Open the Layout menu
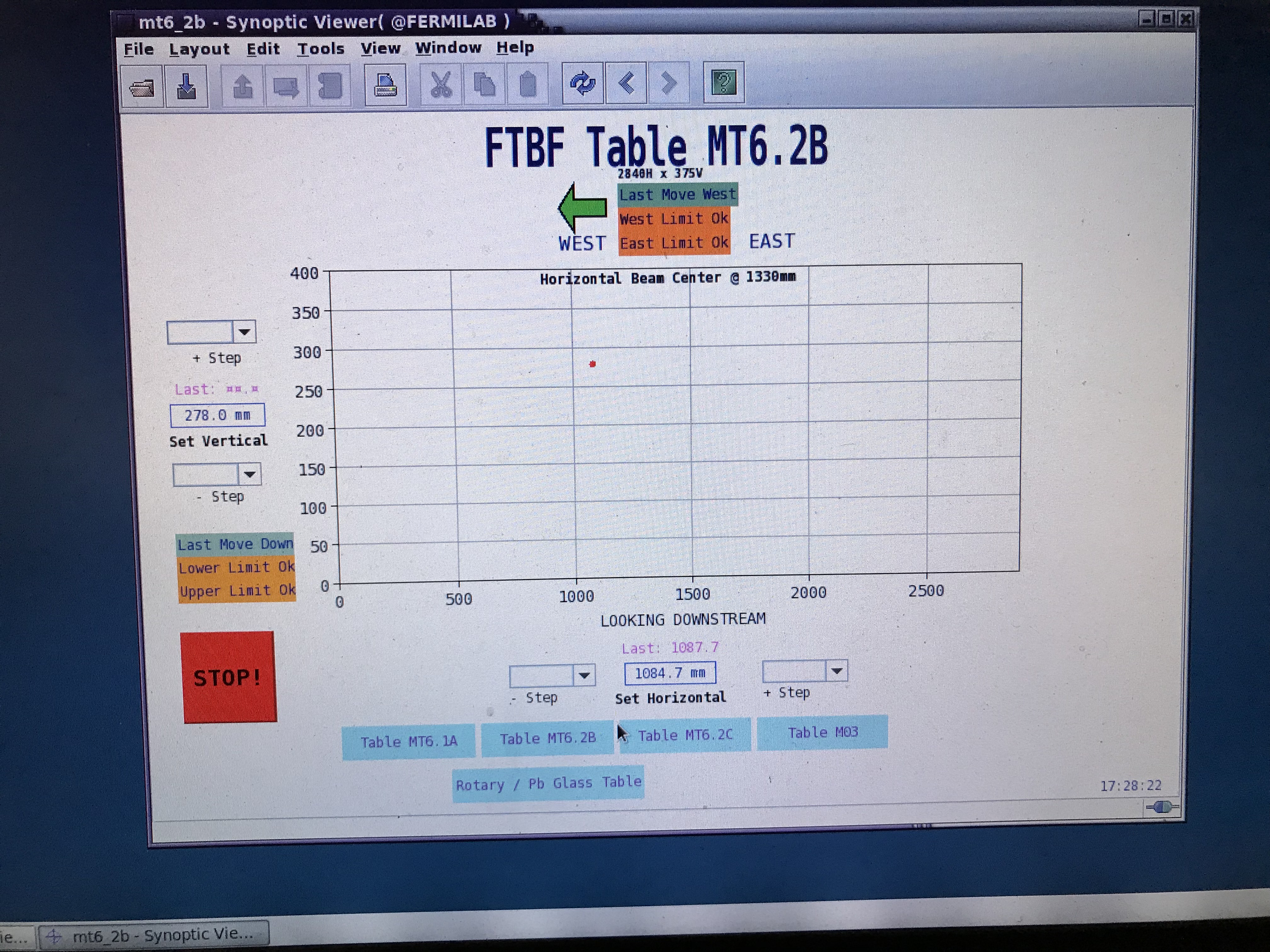Image resolution: width=1270 pixels, height=952 pixels. [x=199, y=49]
